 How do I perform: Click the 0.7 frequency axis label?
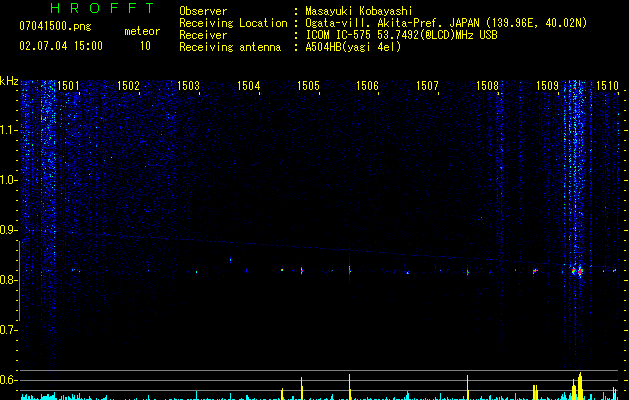click(9, 330)
